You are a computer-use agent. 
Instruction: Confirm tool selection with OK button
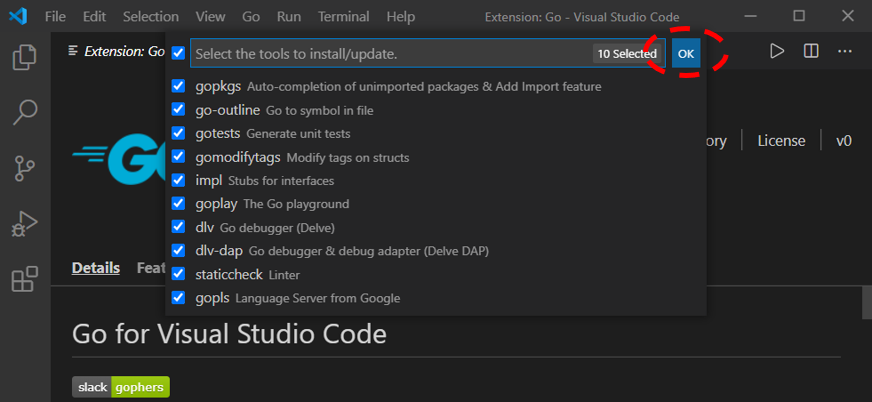click(686, 54)
